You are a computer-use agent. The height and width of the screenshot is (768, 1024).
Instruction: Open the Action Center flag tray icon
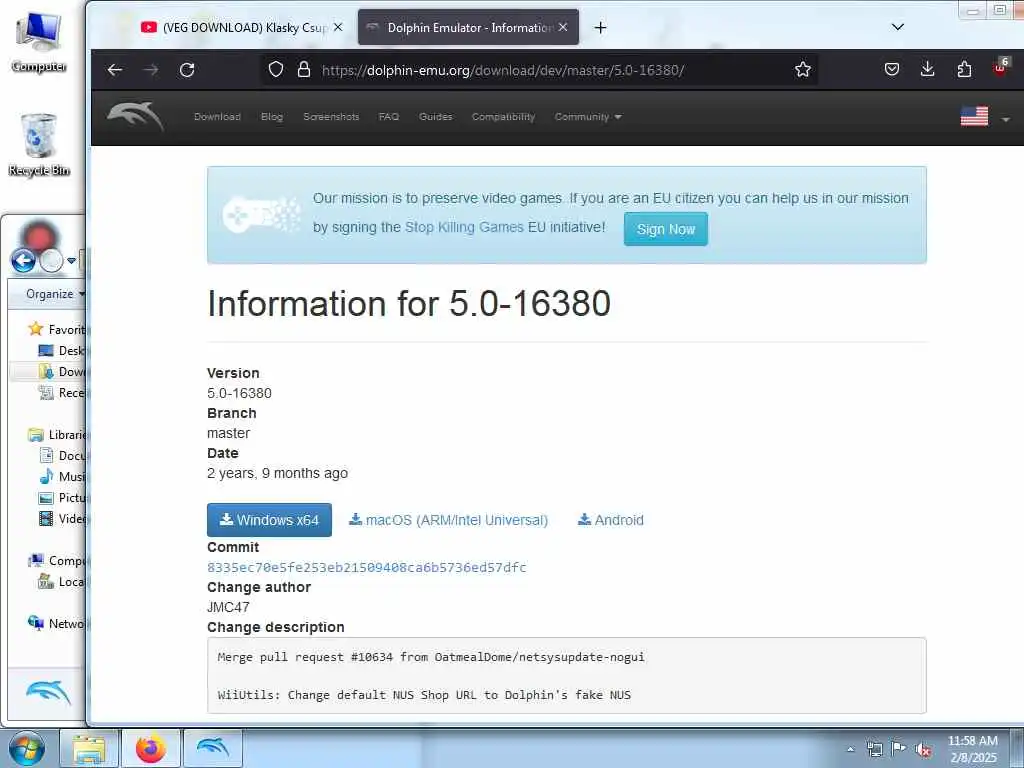pos(899,749)
